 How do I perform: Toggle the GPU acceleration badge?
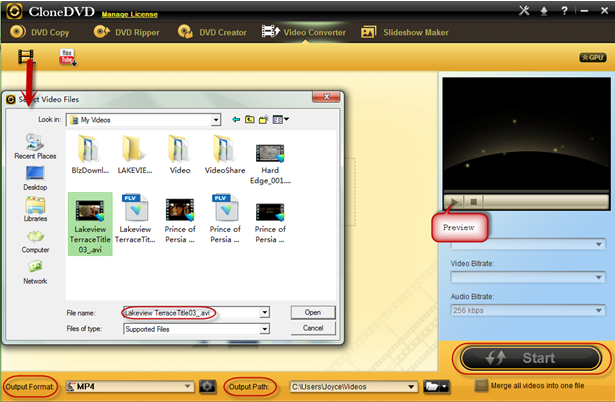point(593,58)
